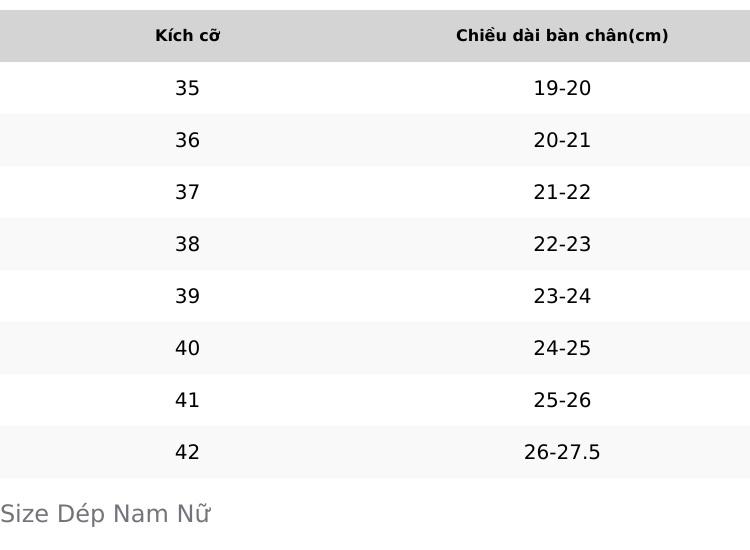
Task: Click foot length 22-23 cell
Action: pyautogui.click(x=562, y=244)
